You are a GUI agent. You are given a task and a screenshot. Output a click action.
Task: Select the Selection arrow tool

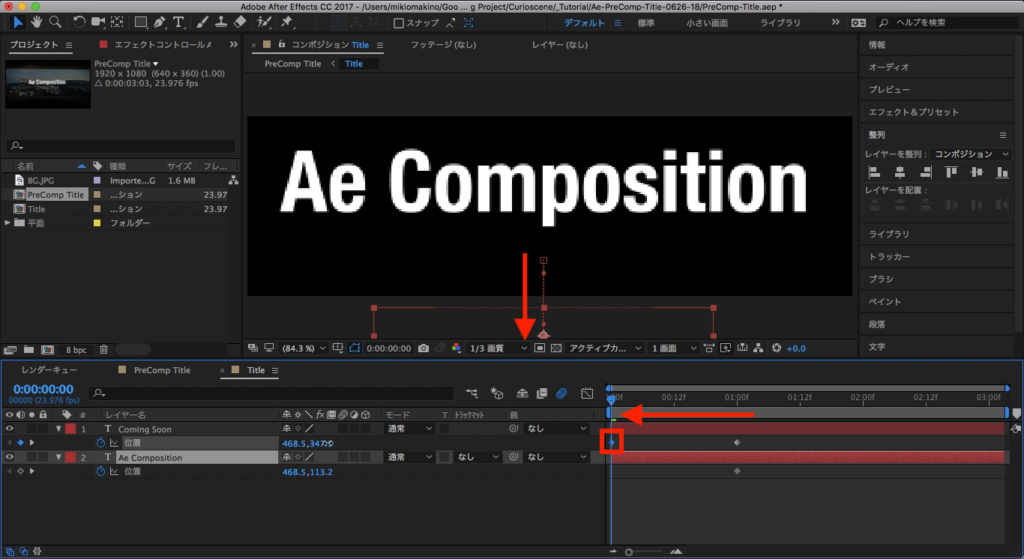(18, 22)
